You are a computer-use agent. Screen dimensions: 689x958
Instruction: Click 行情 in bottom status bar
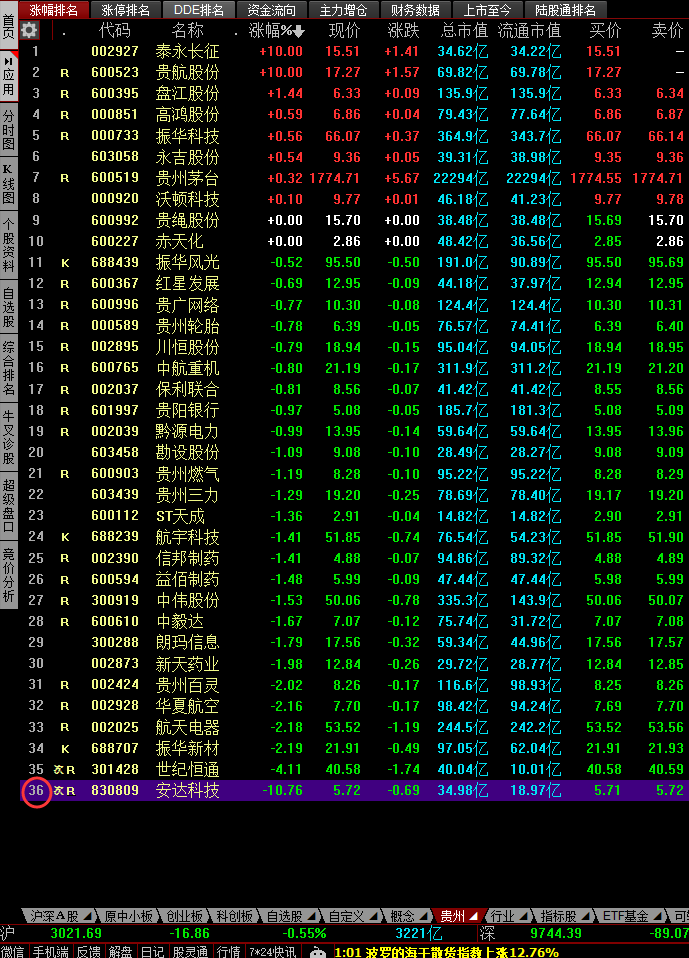point(228,952)
